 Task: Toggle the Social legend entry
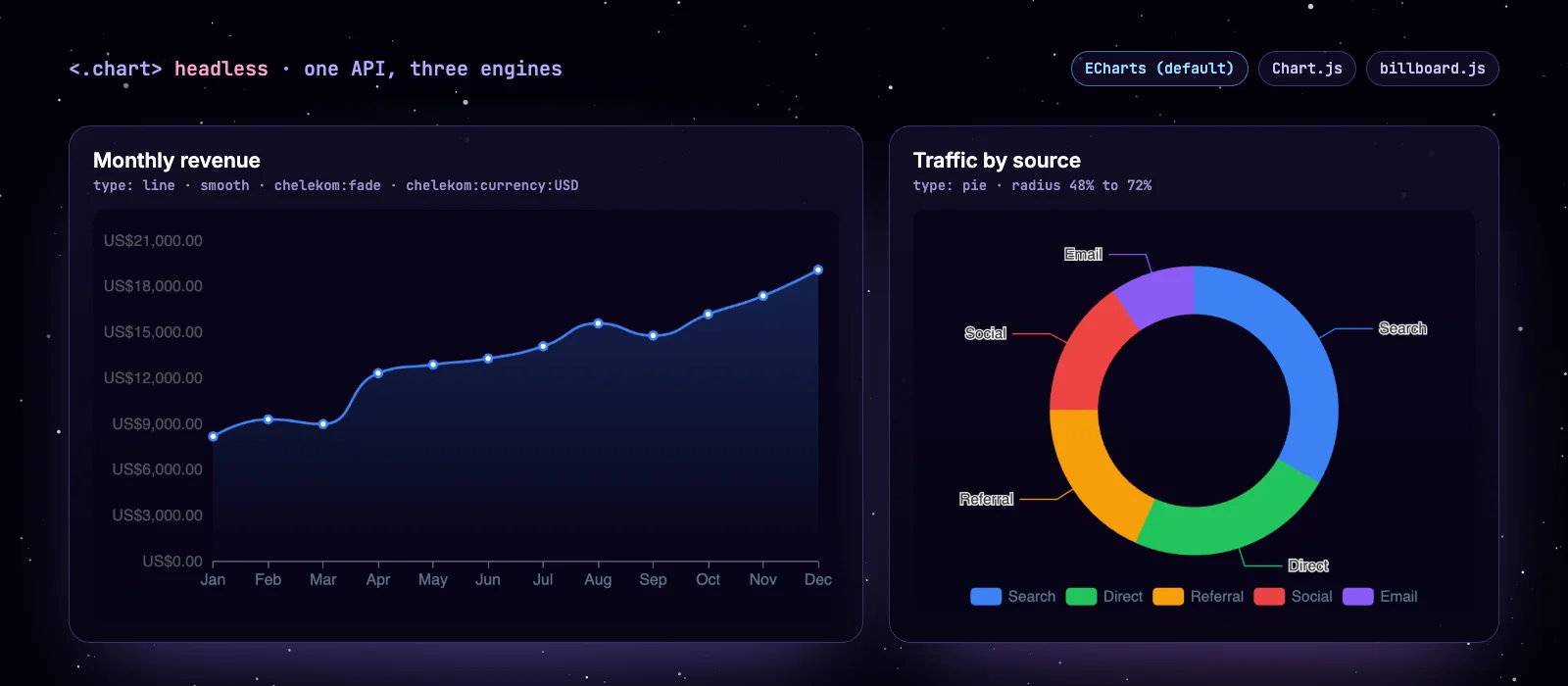(x=1294, y=597)
